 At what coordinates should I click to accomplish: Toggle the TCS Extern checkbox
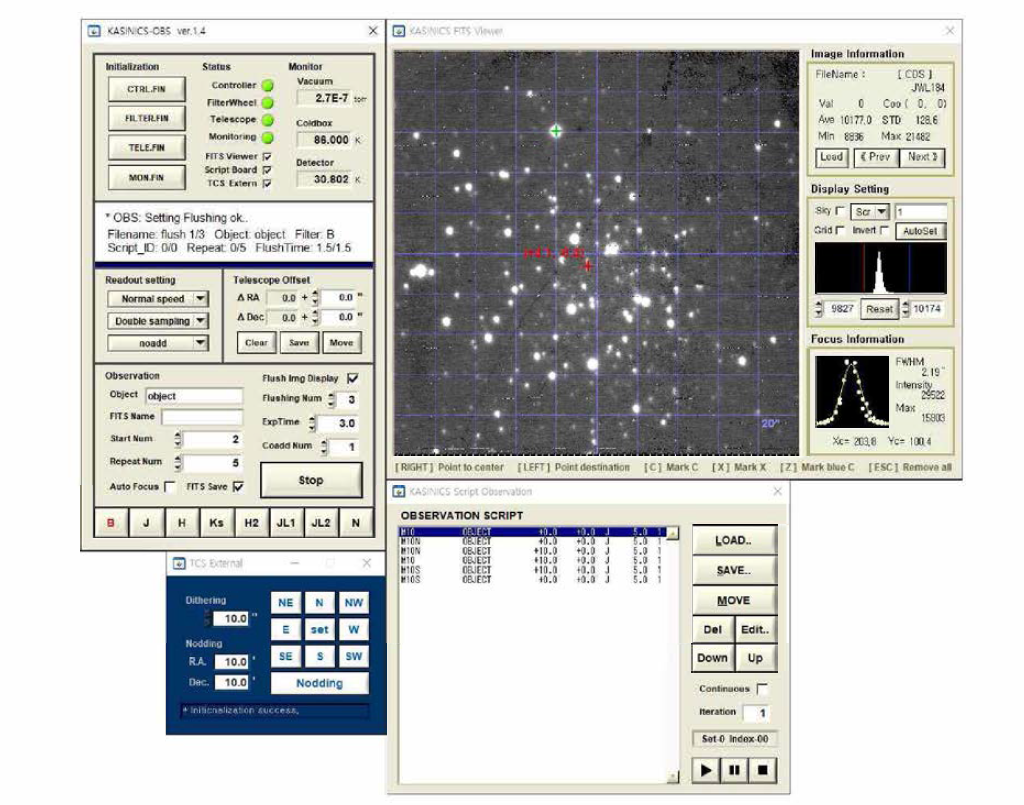(x=266, y=183)
